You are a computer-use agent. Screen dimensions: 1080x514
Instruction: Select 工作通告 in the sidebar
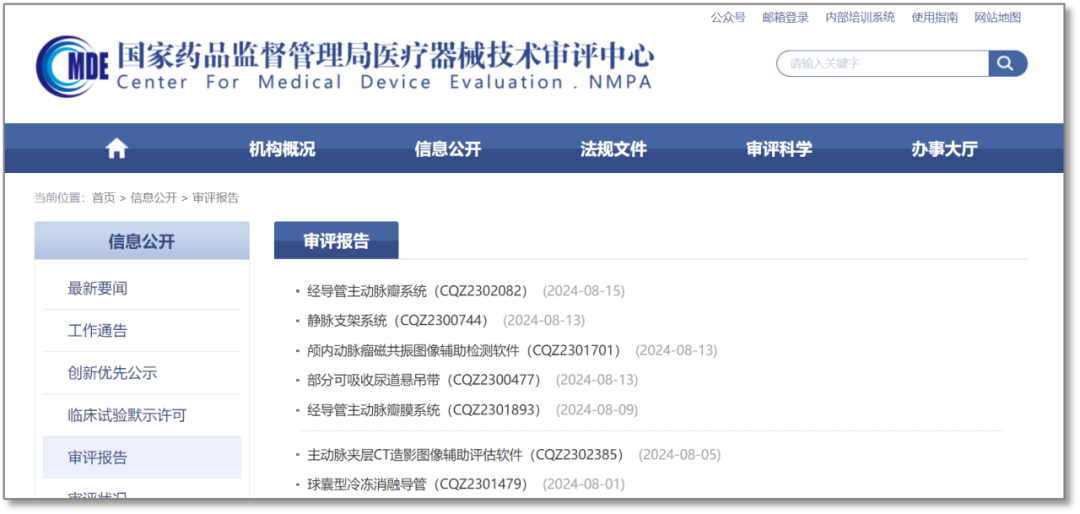pos(98,331)
